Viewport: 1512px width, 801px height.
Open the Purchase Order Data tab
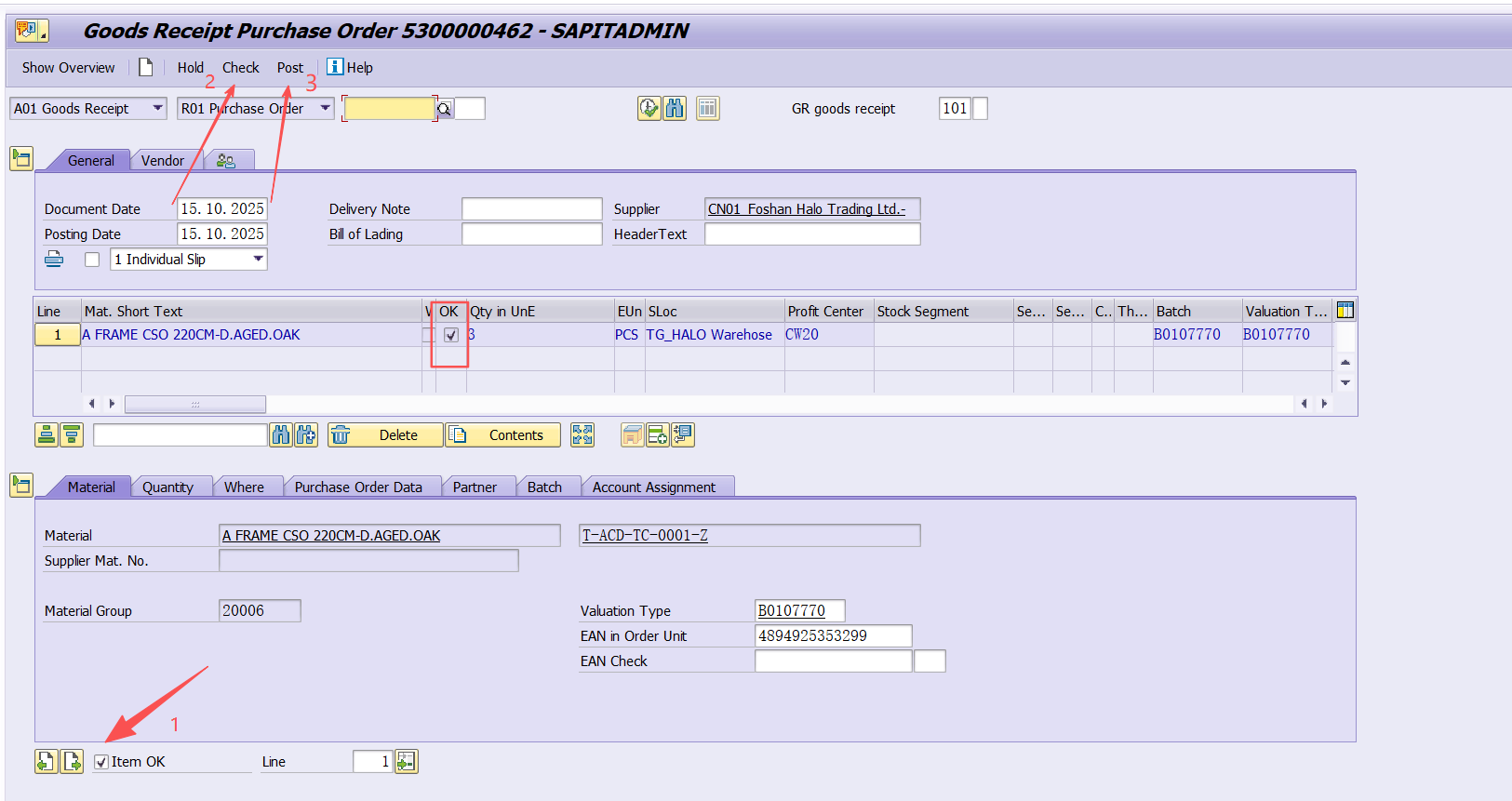[x=358, y=487]
